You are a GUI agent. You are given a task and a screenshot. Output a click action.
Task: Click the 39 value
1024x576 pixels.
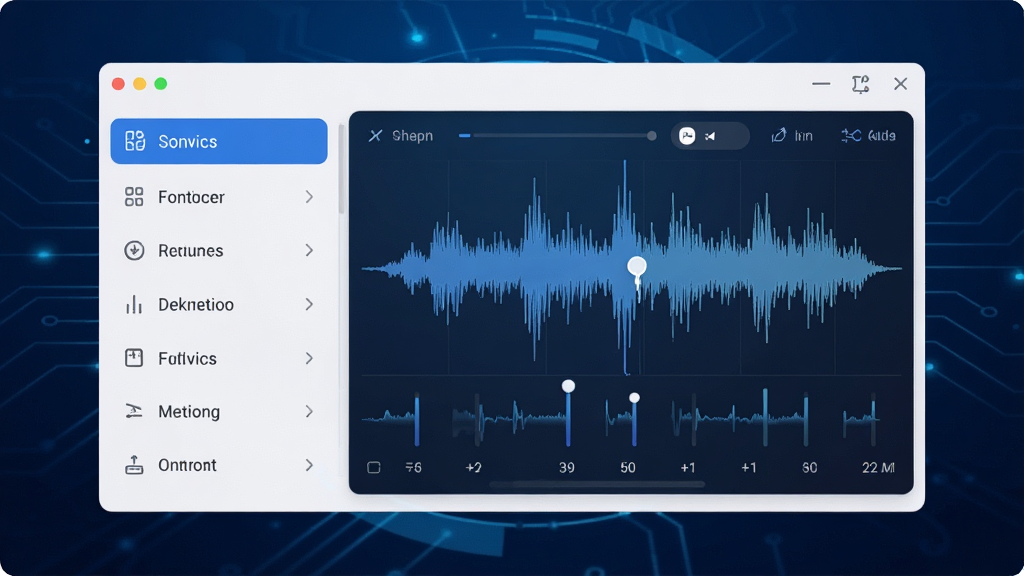(567, 468)
